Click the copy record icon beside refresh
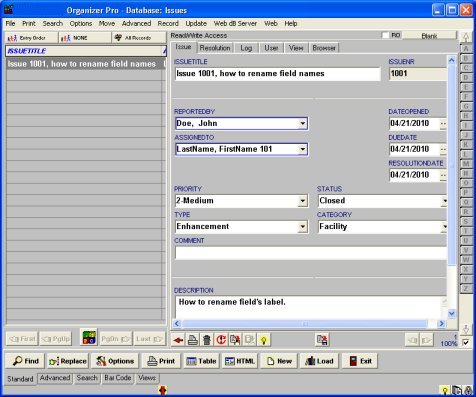The image size is (476, 397). [x=235, y=340]
